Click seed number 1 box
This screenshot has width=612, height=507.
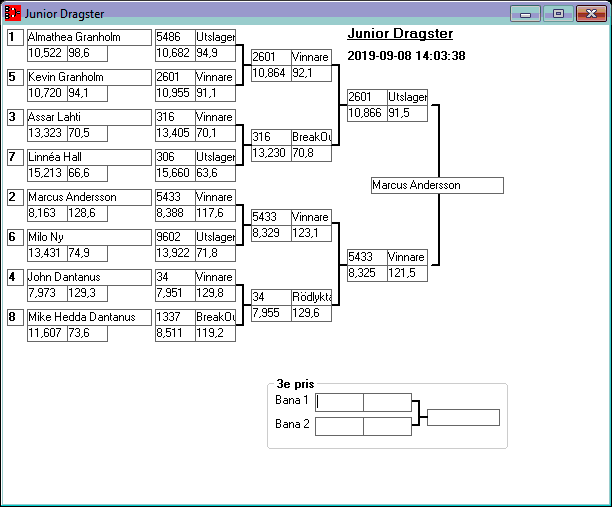(x=15, y=37)
